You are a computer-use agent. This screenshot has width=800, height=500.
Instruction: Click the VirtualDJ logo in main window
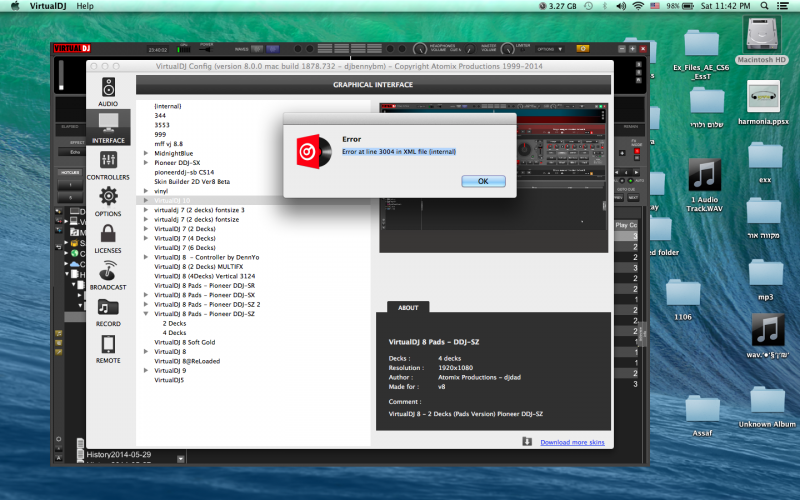pos(72,48)
